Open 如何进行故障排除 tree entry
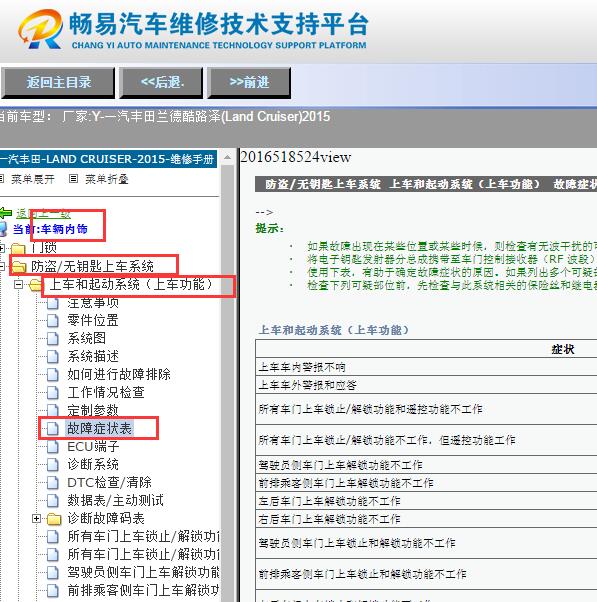This screenshot has width=597, height=602. pos(119,374)
